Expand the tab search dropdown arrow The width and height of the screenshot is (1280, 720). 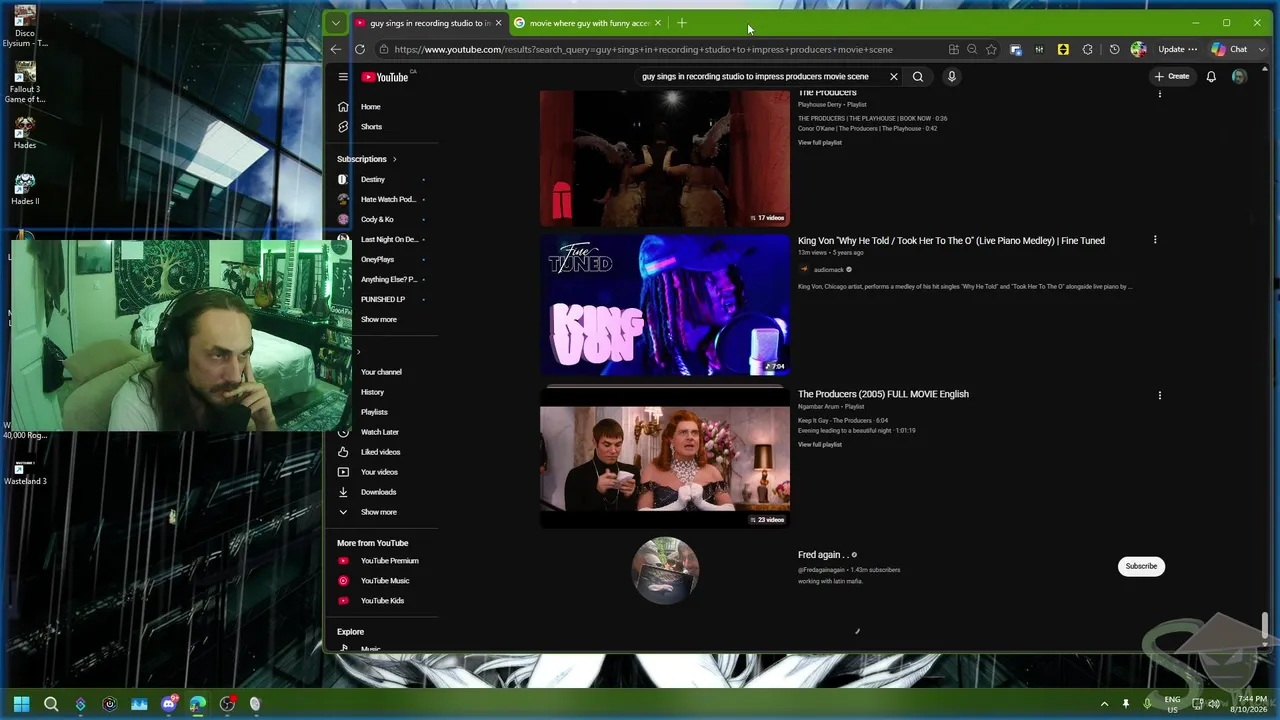click(336, 23)
